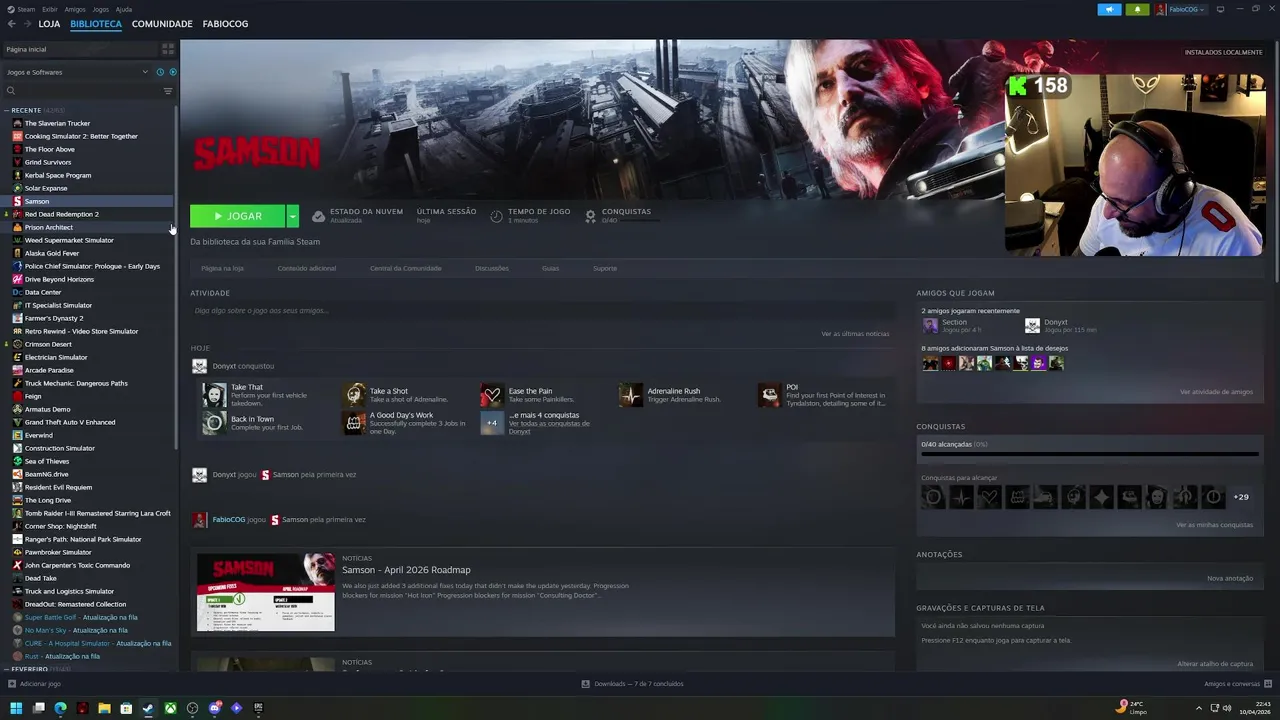Image resolution: width=1280 pixels, height=720 pixels.
Task: Open the Guias link
Action: (x=550, y=268)
